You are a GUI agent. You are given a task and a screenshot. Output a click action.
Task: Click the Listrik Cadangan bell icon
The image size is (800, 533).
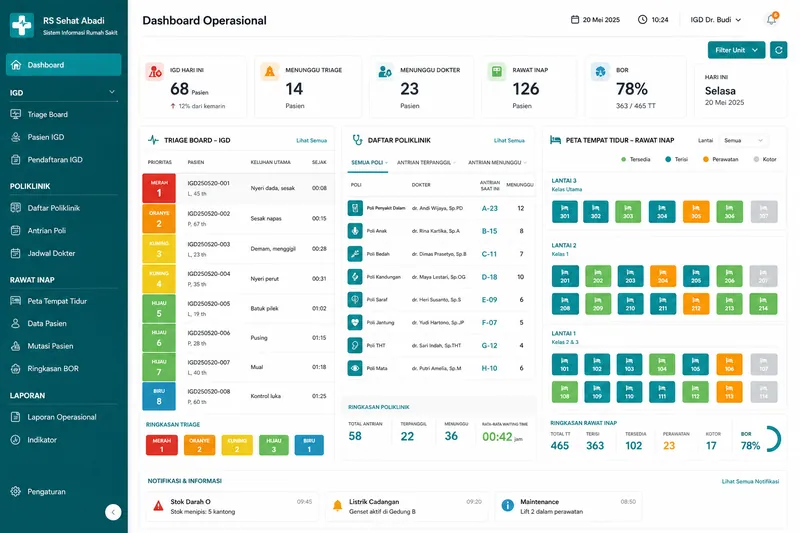[337, 505]
